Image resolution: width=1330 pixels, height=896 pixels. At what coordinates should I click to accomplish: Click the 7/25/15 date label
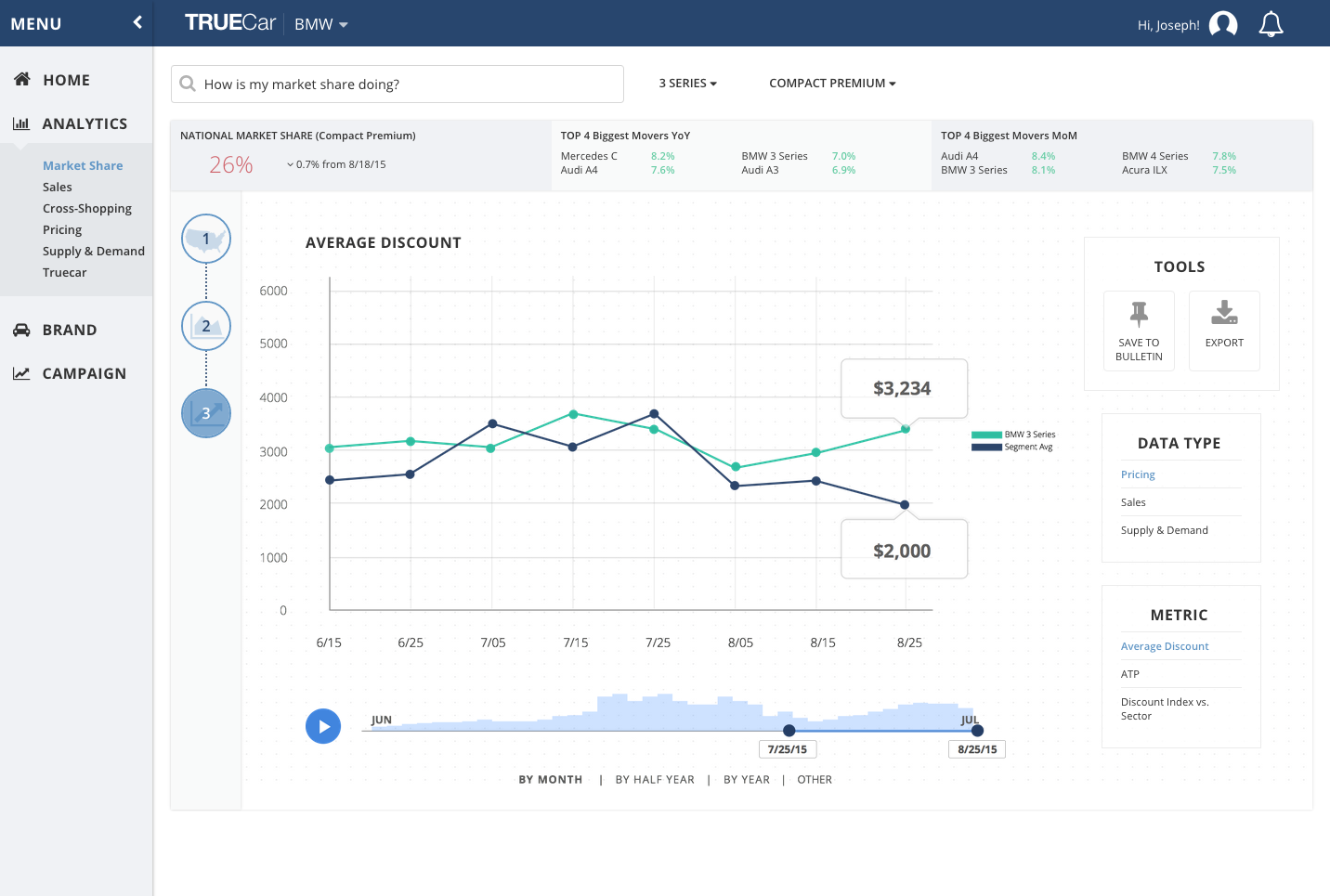coord(788,749)
